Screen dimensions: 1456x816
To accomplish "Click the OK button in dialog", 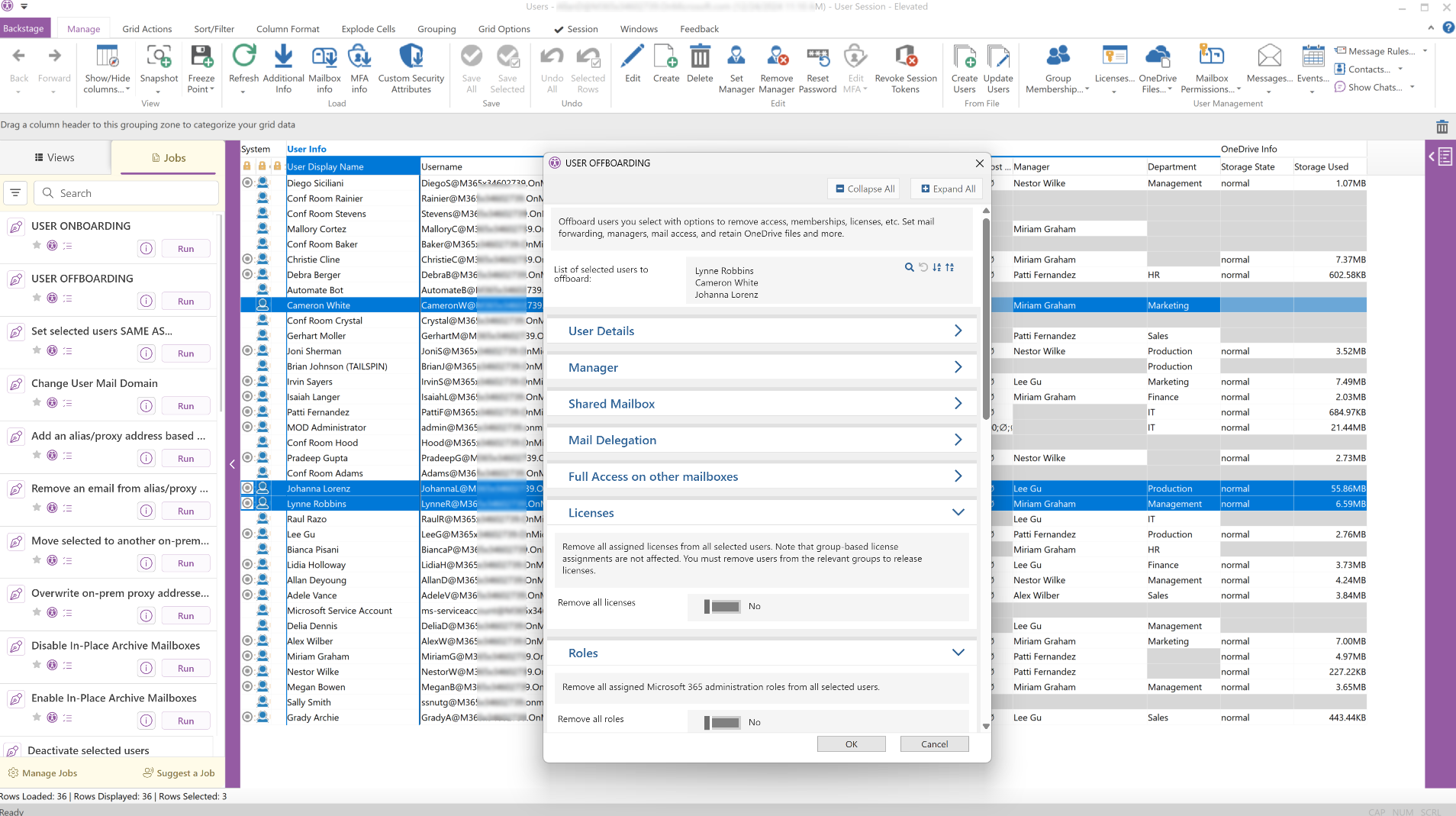I will [851, 744].
